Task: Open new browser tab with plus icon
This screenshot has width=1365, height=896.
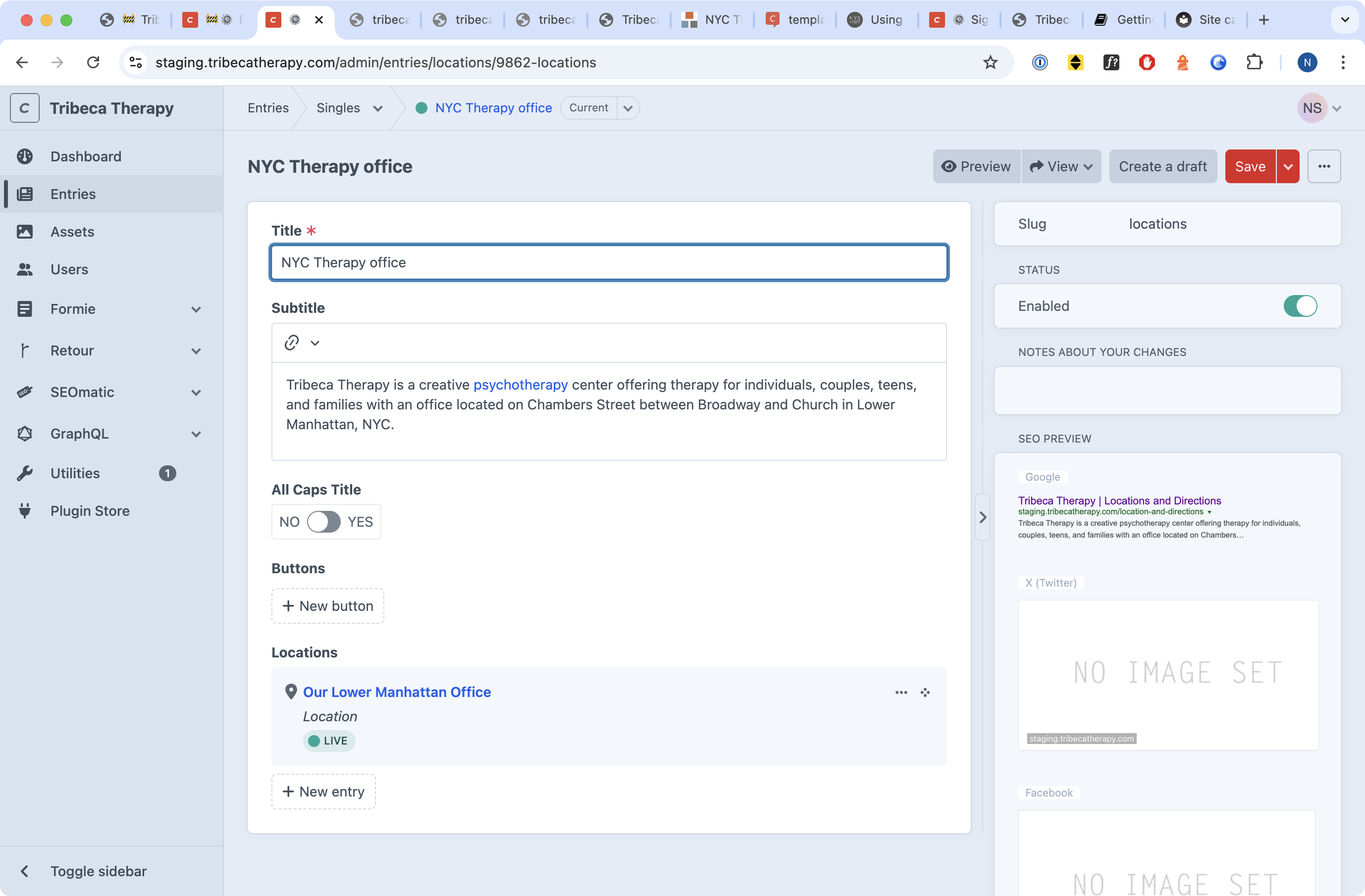Action: [1263, 19]
